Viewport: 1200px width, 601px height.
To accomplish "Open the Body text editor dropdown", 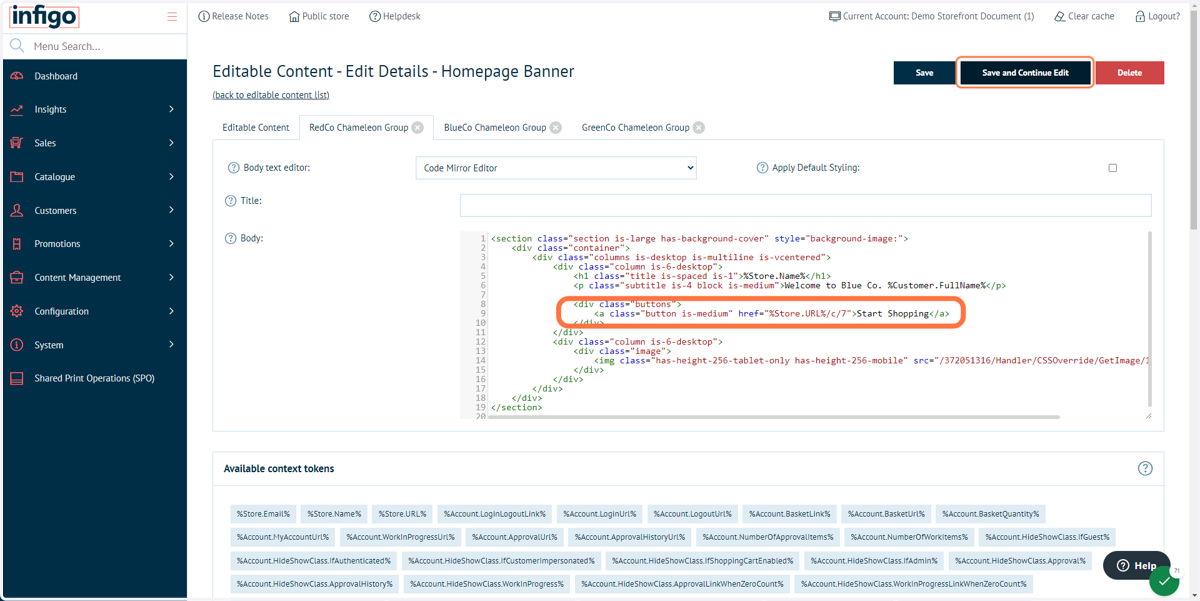I will pyautogui.click(x=556, y=168).
